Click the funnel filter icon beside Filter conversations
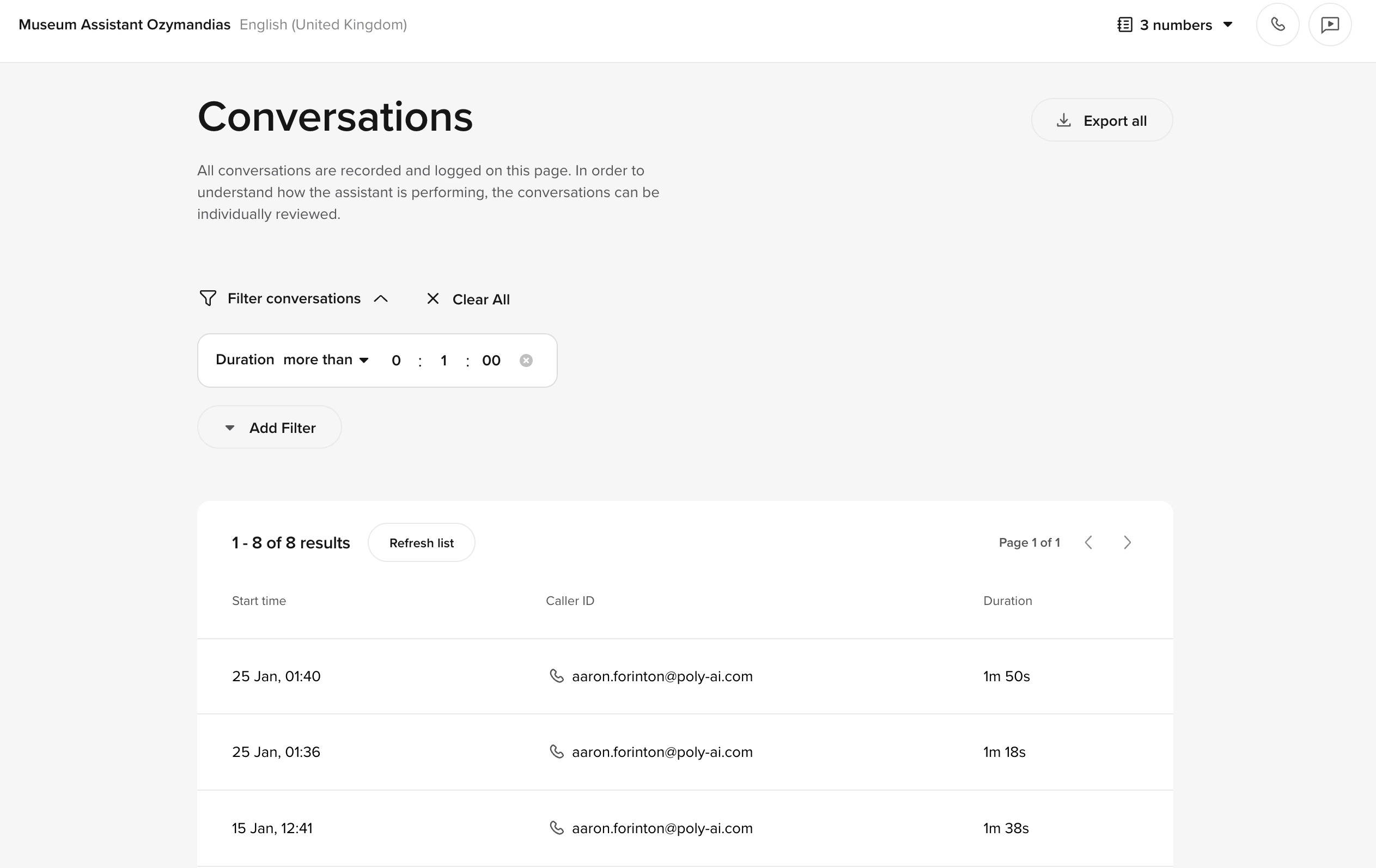The width and height of the screenshot is (1376, 868). (208, 298)
